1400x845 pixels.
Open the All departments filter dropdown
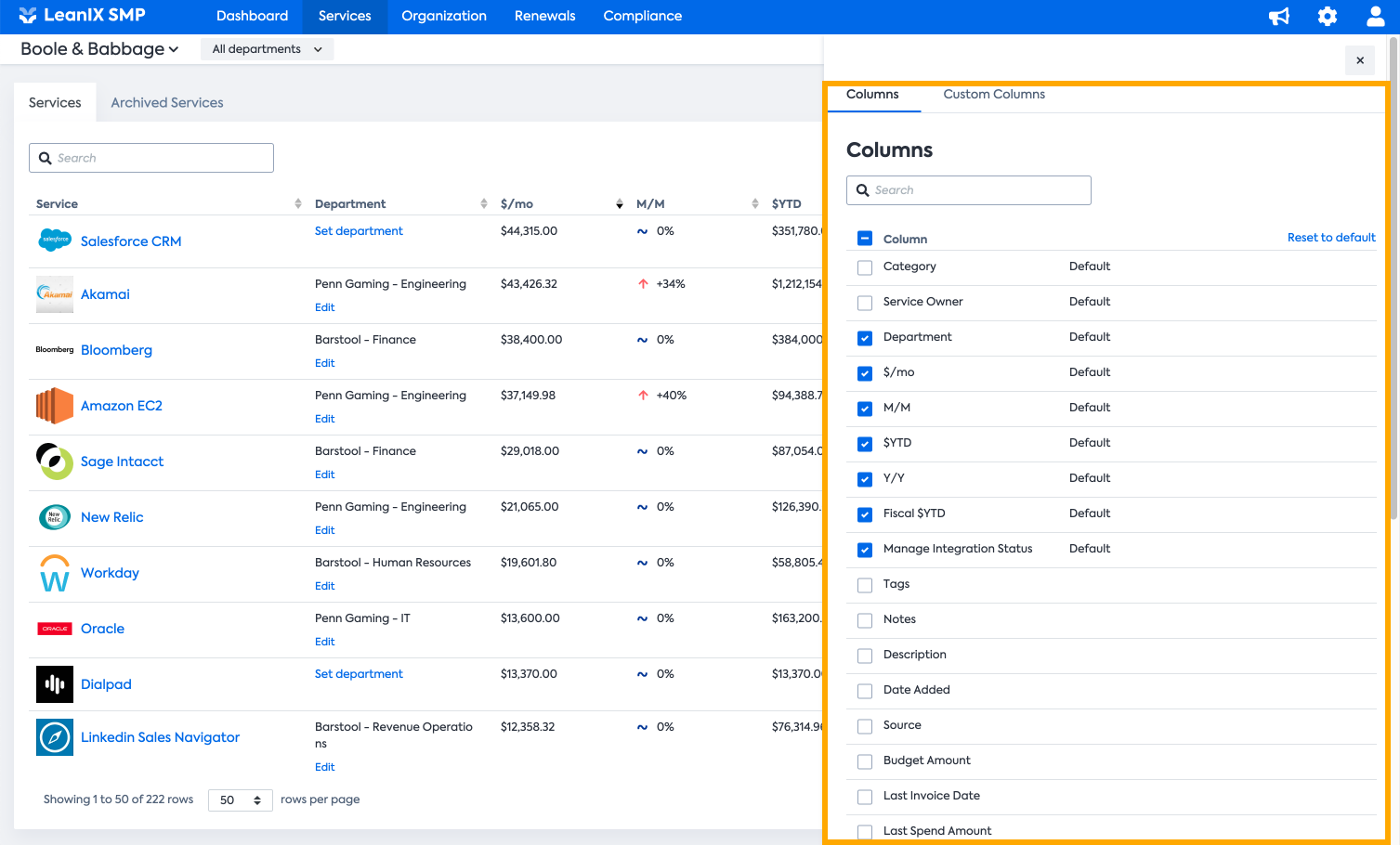click(267, 49)
